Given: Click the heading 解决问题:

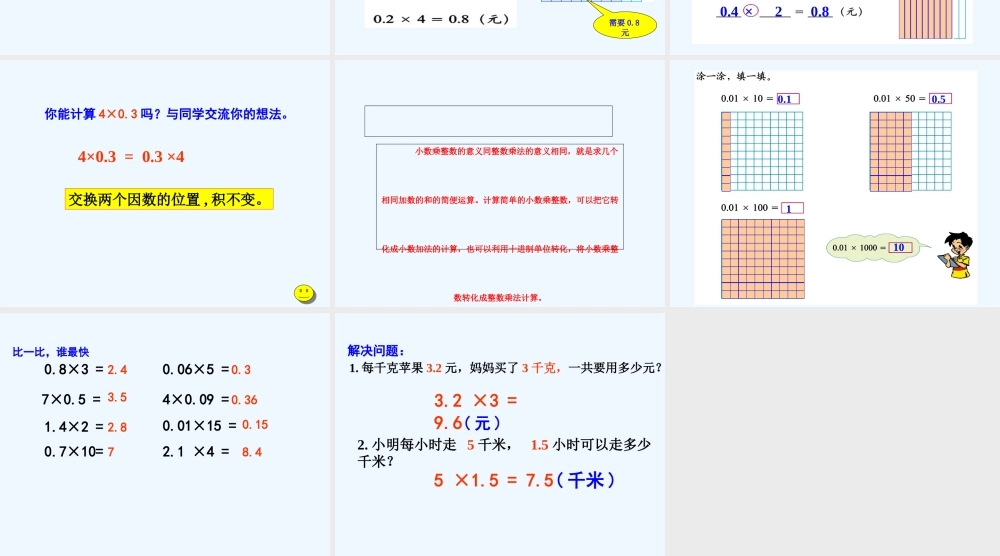Looking at the screenshot, I should coord(376,351).
